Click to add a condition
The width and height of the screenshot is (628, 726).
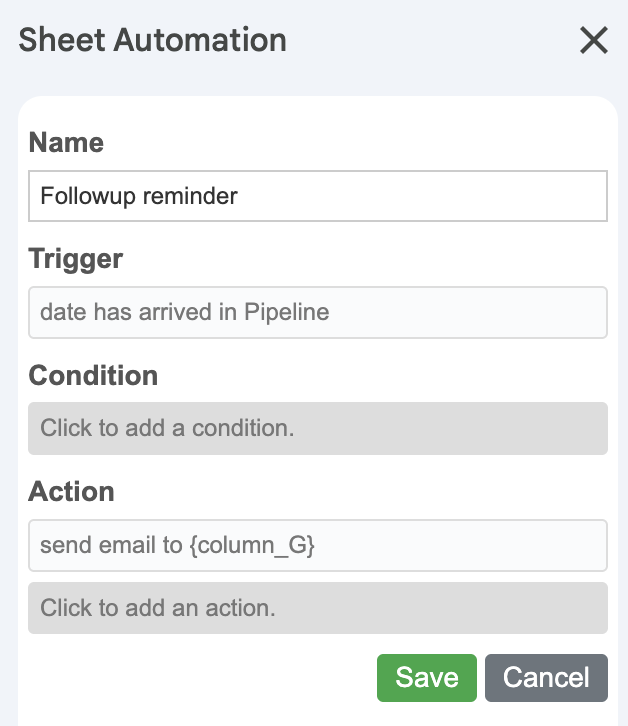coord(317,428)
